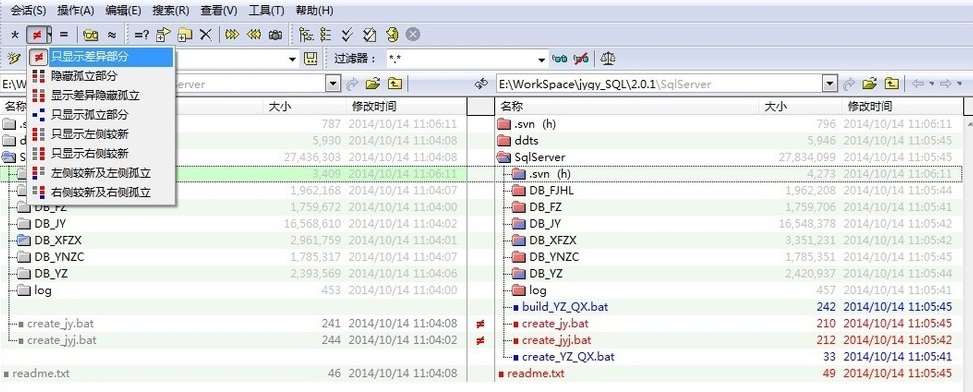The height and width of the screenshot is (392, 973).
Task: Open the dropdown arrow beside the ≠ button
Action: [50, 35]
